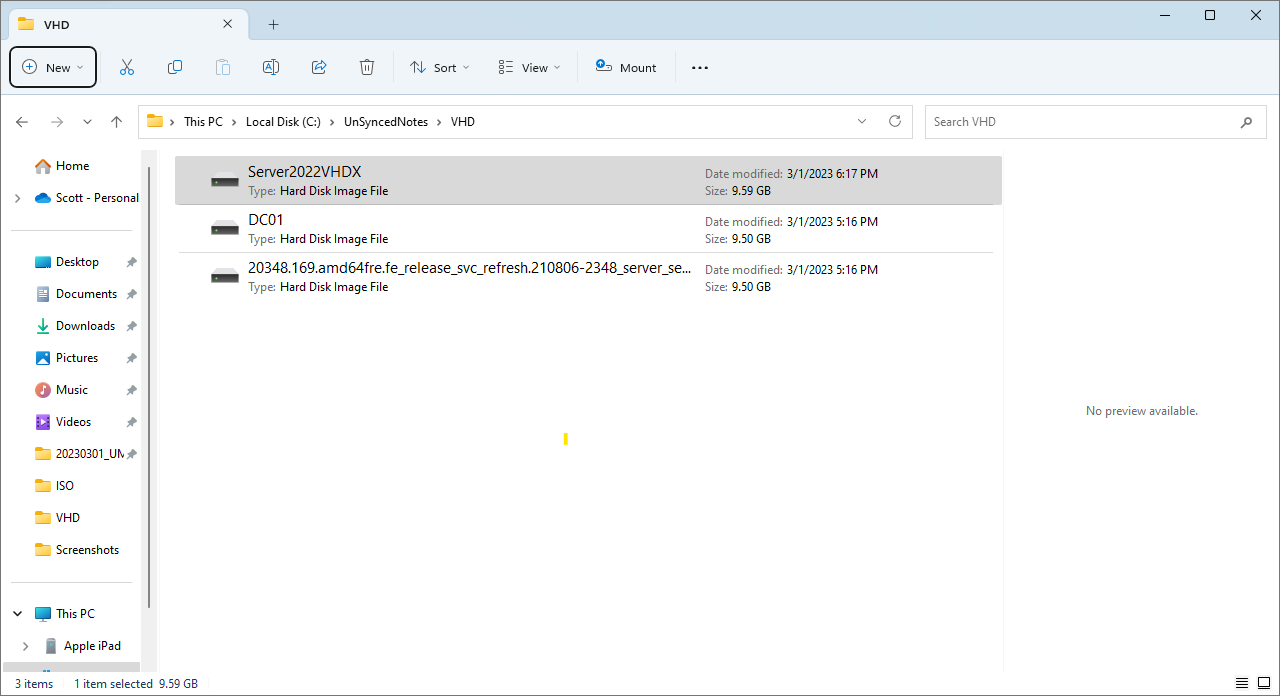The image size is (1280, 696).
Task: Refresh the current folder view
Action: [895, 122]
